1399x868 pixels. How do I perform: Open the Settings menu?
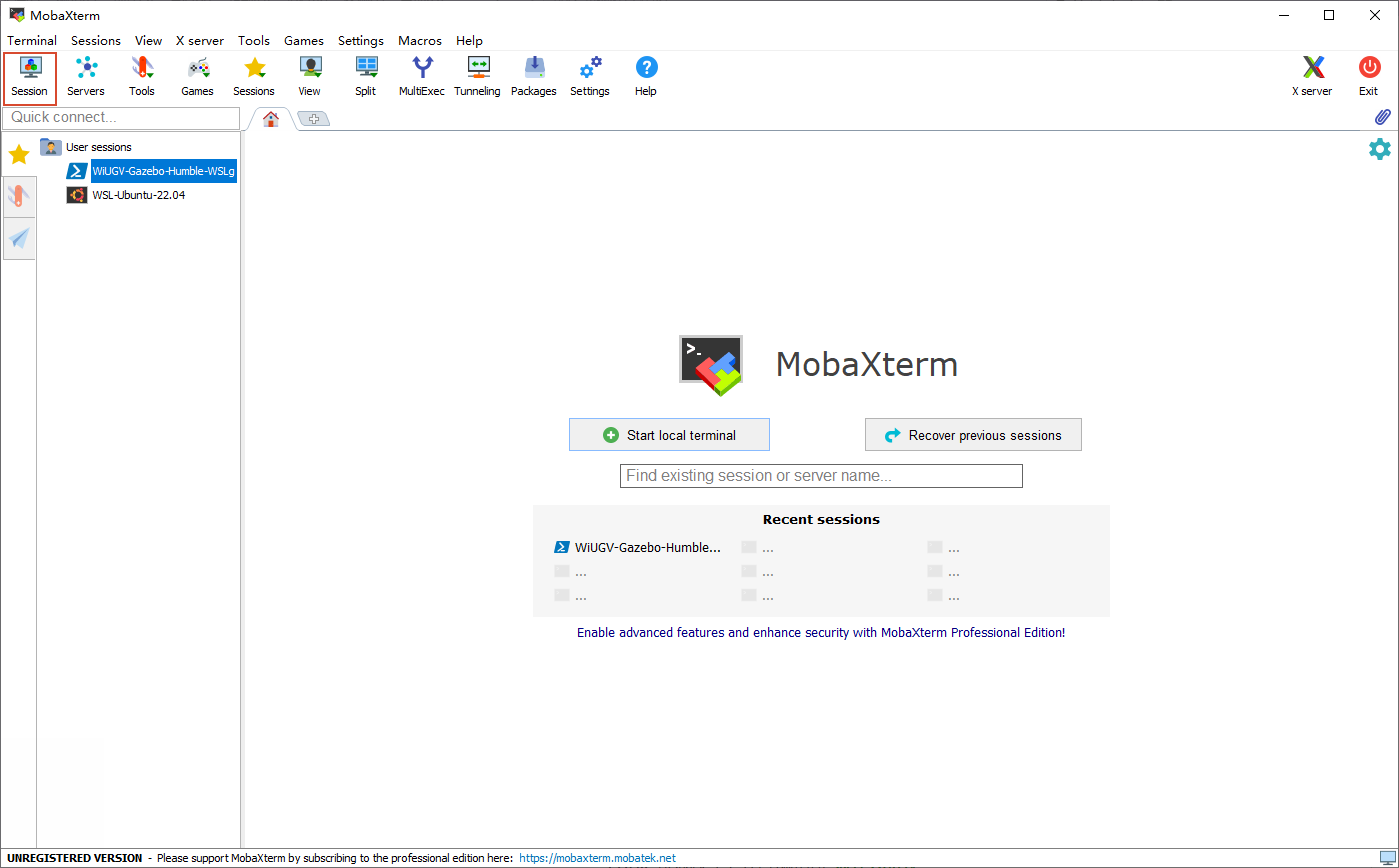click(361, 41)
